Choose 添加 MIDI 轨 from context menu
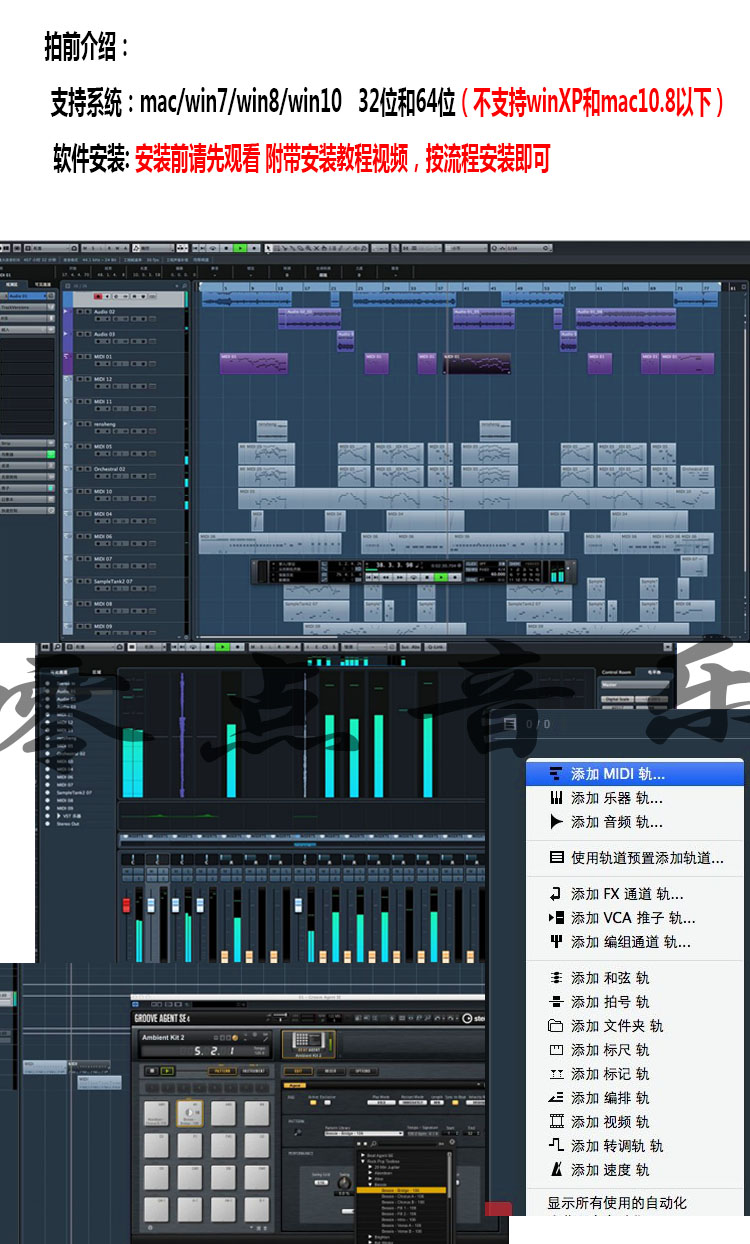 pyautogui.click(x=635, y=774)
